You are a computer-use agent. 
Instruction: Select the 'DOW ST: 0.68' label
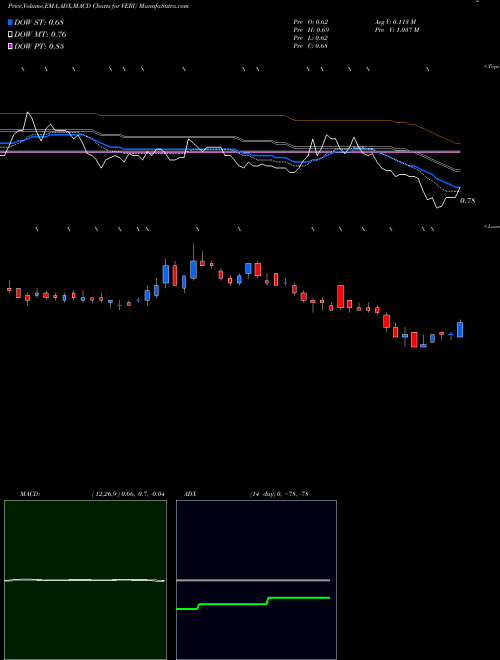[x=39, y=22]
